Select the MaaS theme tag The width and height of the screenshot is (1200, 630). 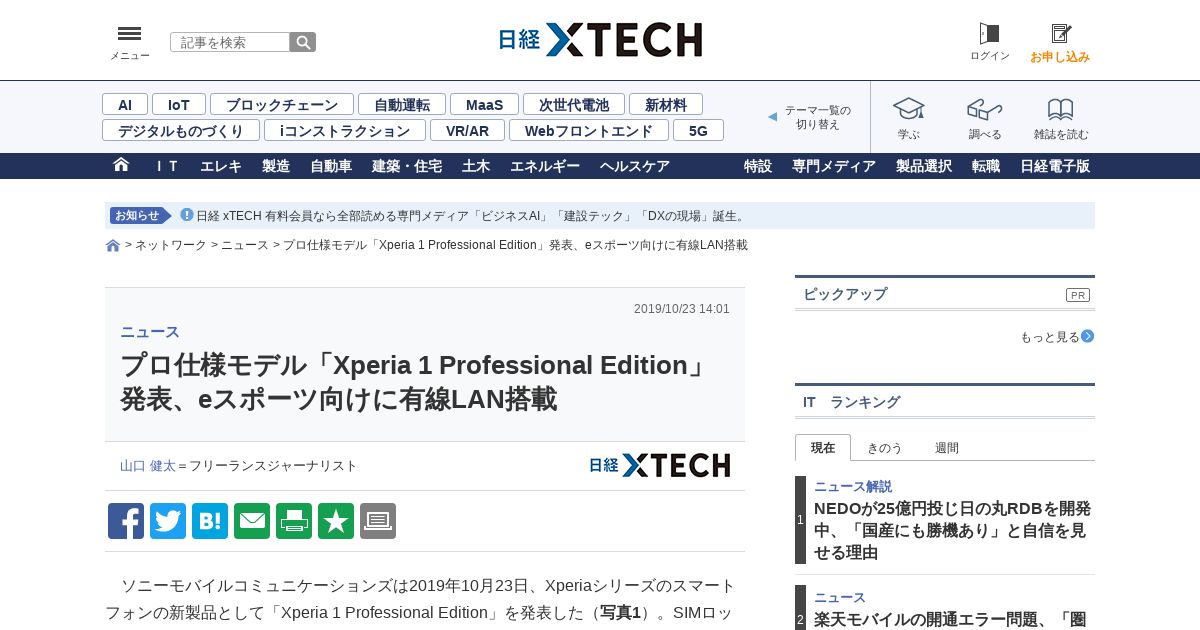pyautogui.click(x=484, y=104)
